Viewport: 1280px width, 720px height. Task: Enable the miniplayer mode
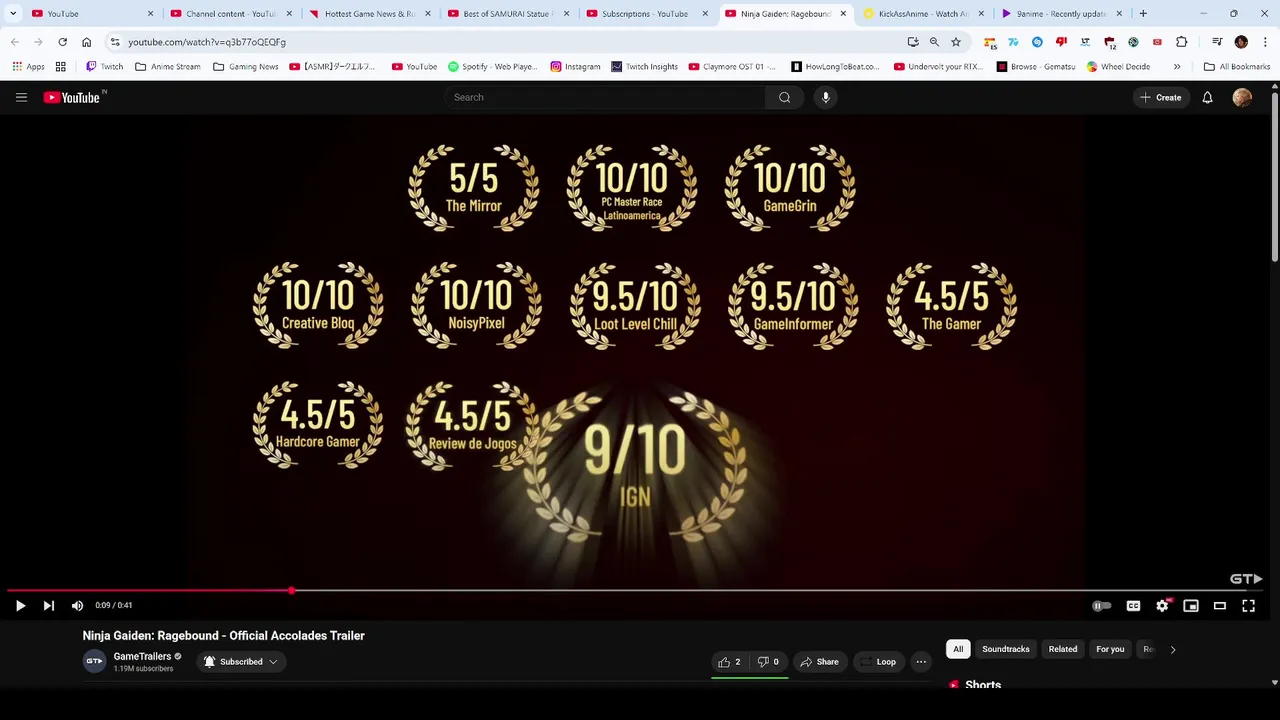click(x=1191, y=605)
